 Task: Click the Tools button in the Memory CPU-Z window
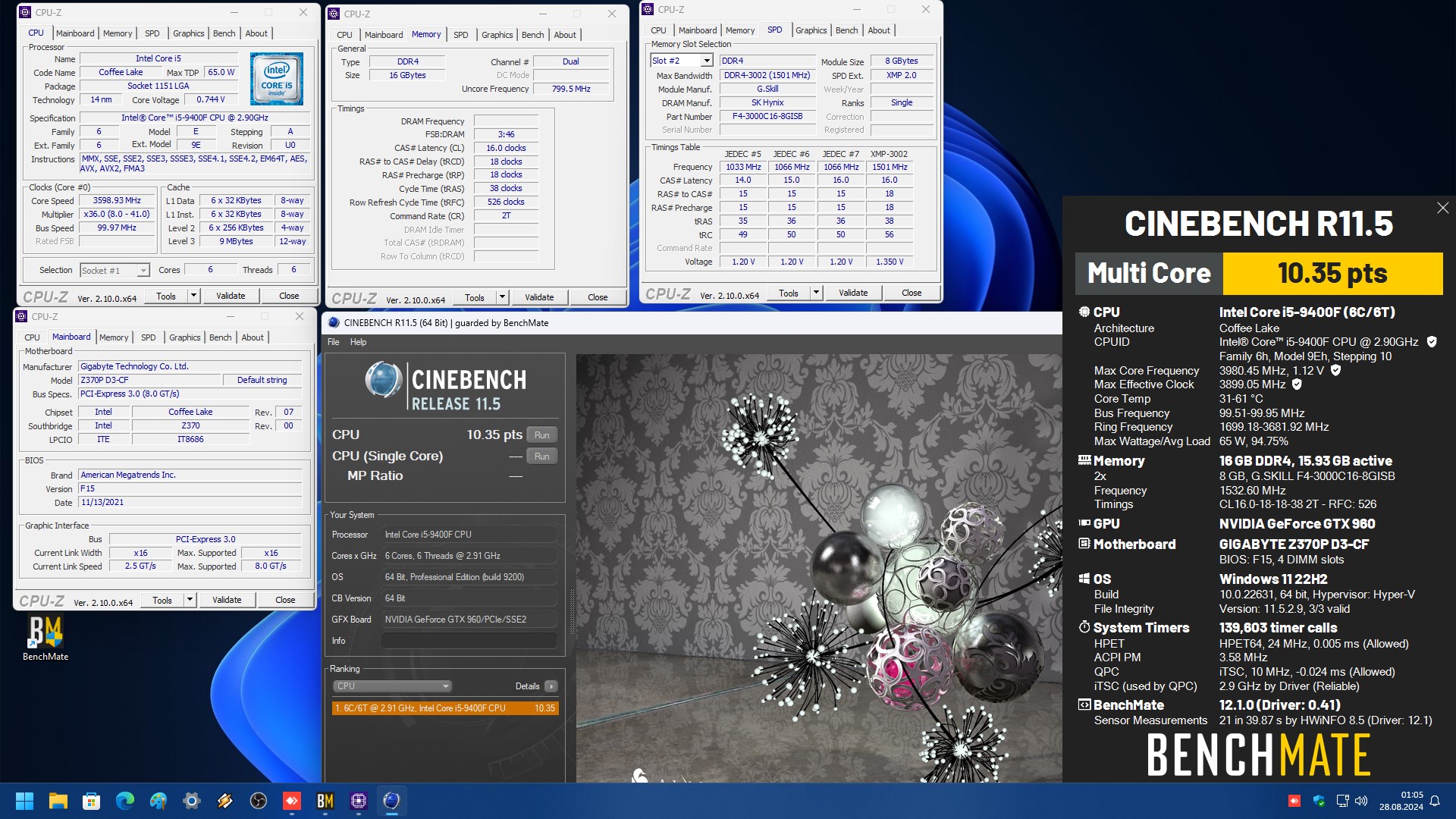coord(475,297)
